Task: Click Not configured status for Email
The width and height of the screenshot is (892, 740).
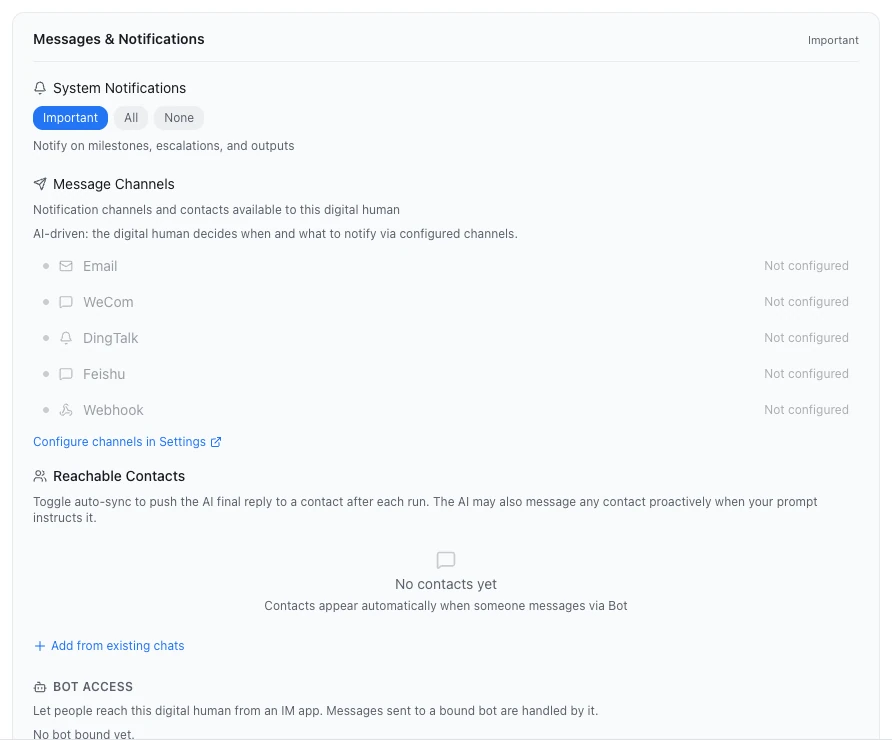Action: [x=806, y=266]
